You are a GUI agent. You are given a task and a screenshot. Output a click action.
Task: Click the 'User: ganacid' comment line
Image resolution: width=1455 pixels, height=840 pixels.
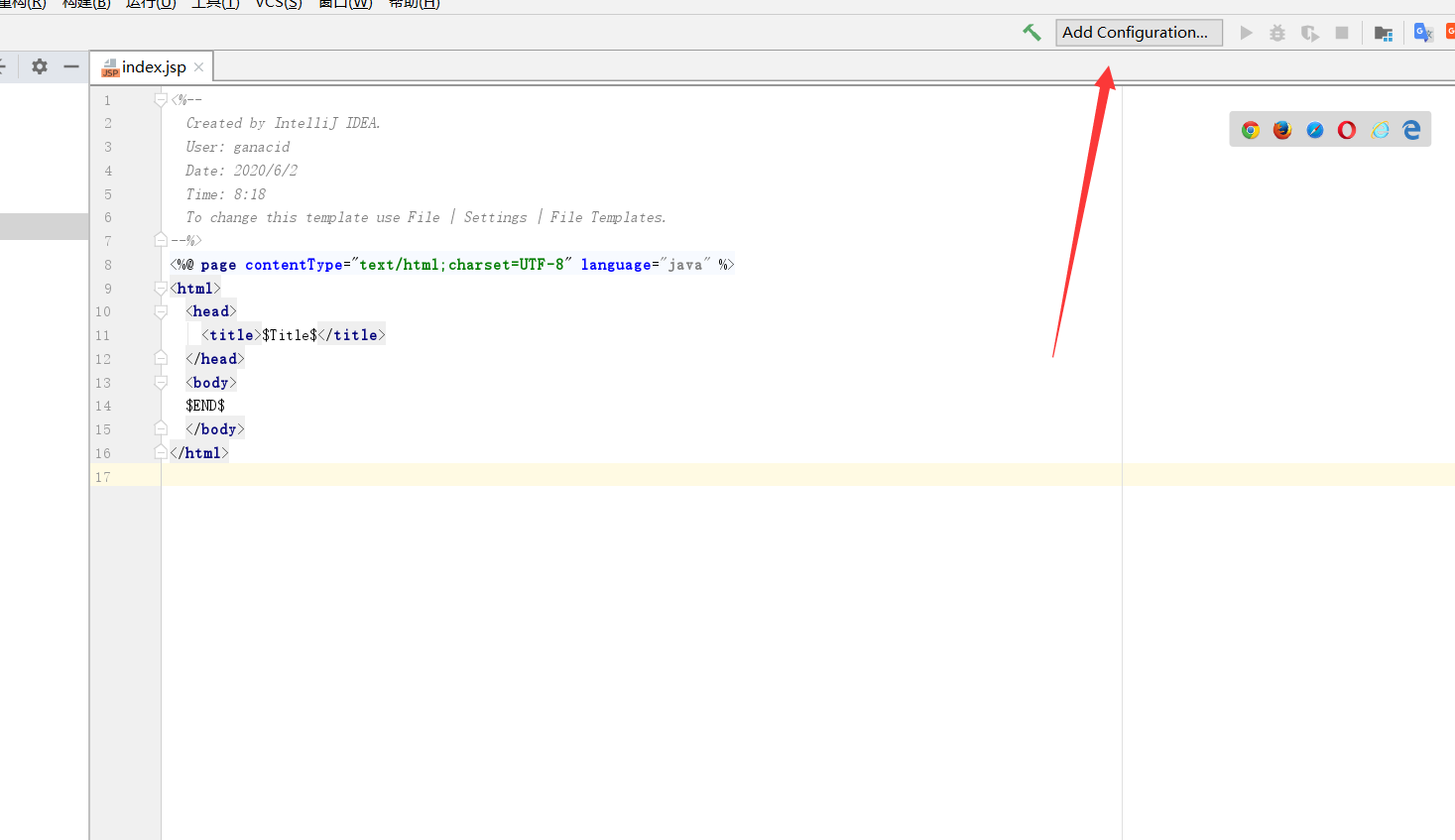[238, 147]
